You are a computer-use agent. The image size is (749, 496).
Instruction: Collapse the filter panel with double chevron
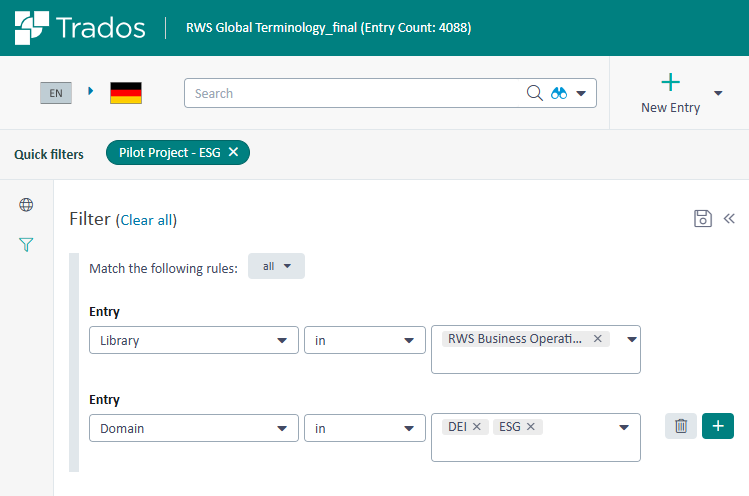[x=729, y=218]
